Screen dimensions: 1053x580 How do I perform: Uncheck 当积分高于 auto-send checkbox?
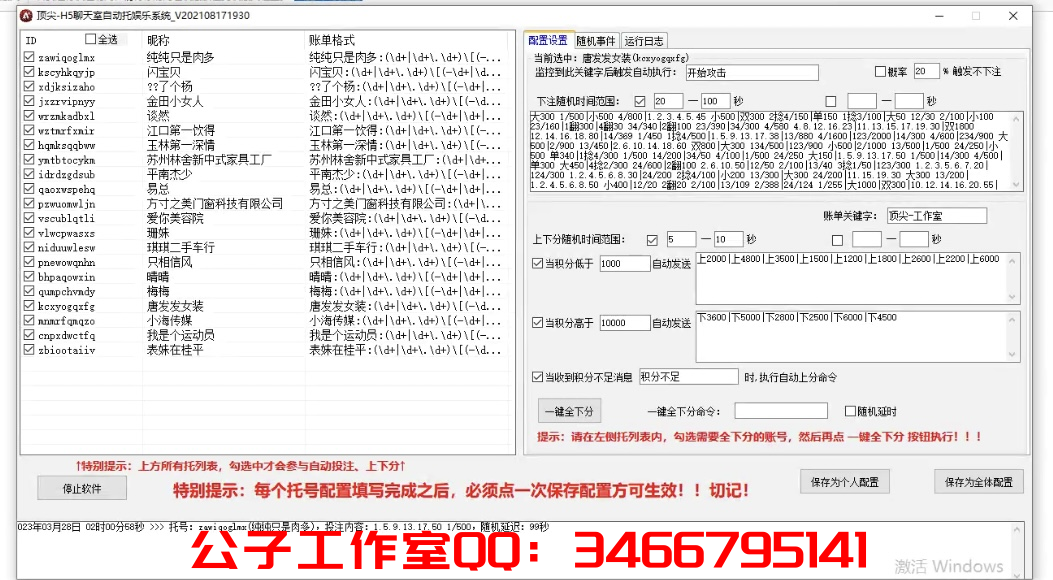(x=537, y=323)
